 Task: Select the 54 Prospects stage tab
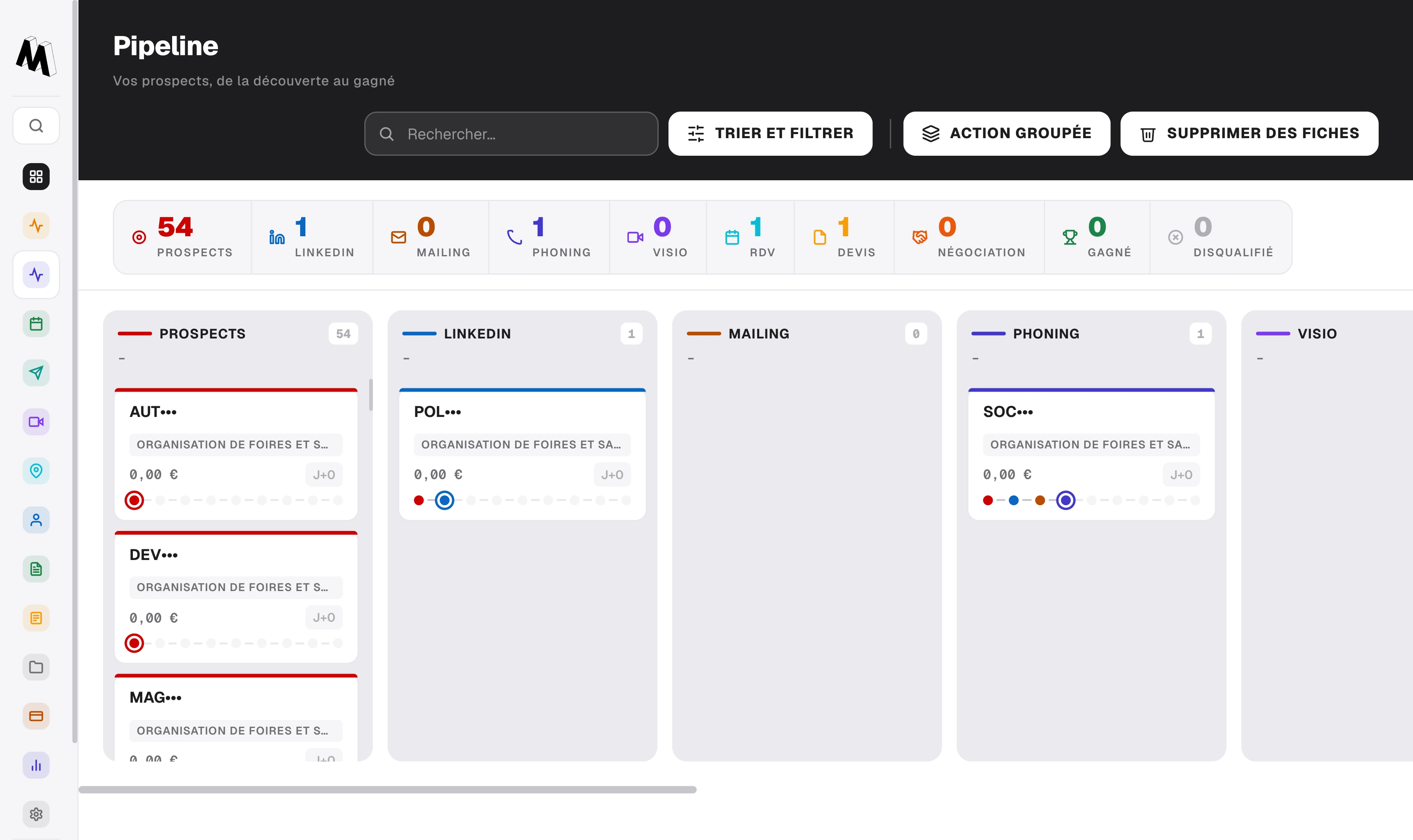point(182,237)
